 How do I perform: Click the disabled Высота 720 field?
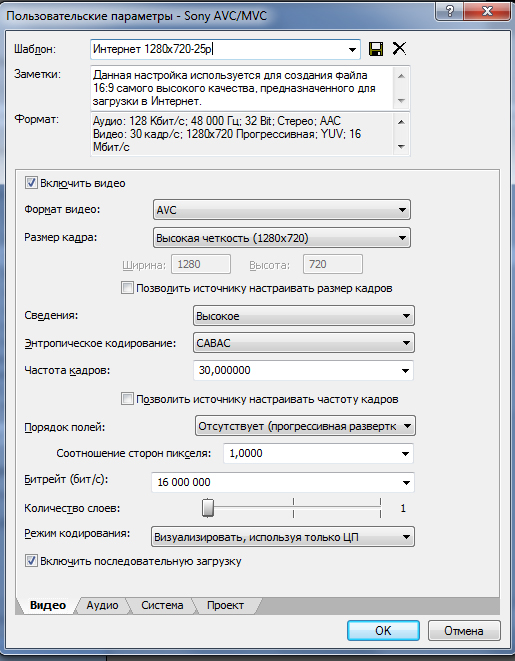tap(333, 264)
